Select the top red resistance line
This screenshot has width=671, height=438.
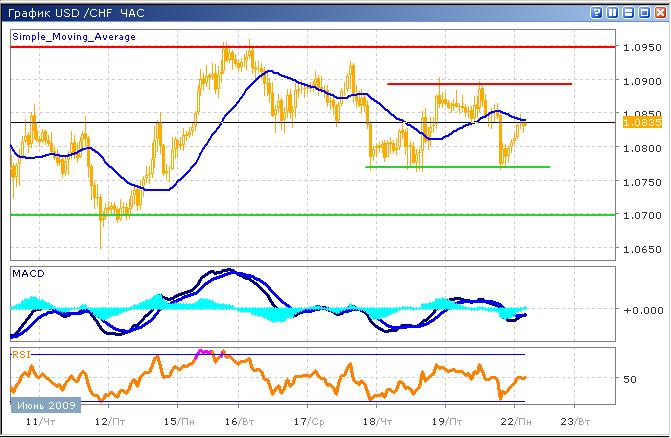[300, 47]
